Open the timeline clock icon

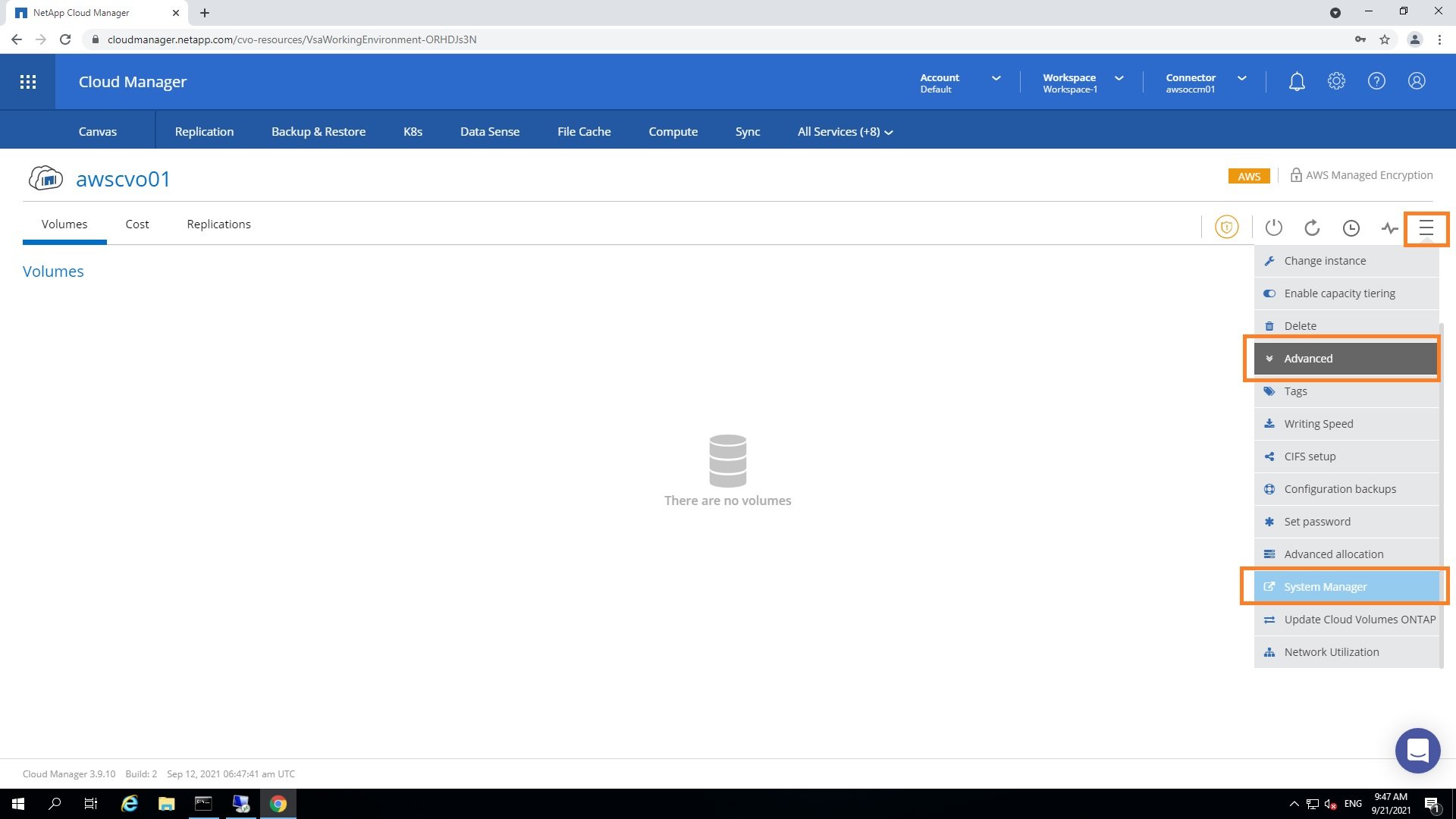pos(1351,227)
